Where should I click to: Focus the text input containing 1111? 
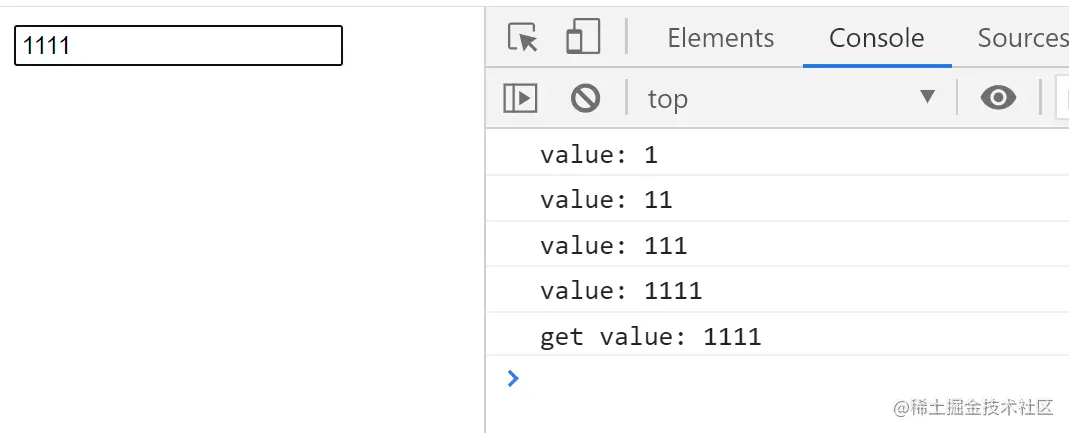(178, 46)
